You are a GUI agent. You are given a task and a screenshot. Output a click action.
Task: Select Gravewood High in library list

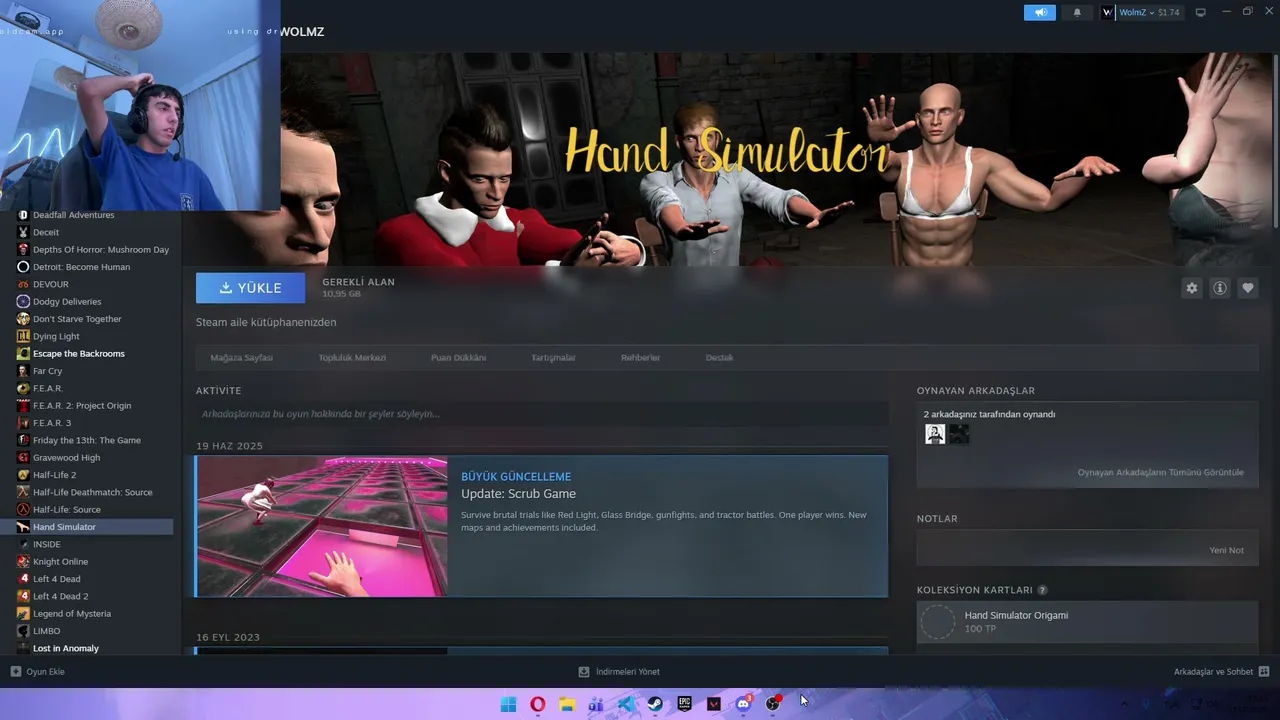[x=67, y=458]
